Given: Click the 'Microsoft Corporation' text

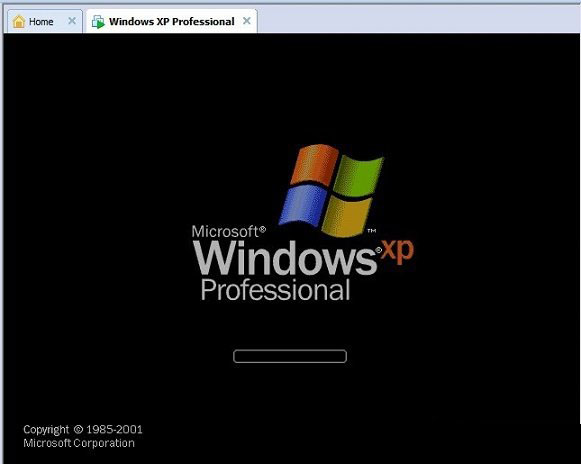Looking at the screenshot, I should pyautogui.click(x=79, y=443).
